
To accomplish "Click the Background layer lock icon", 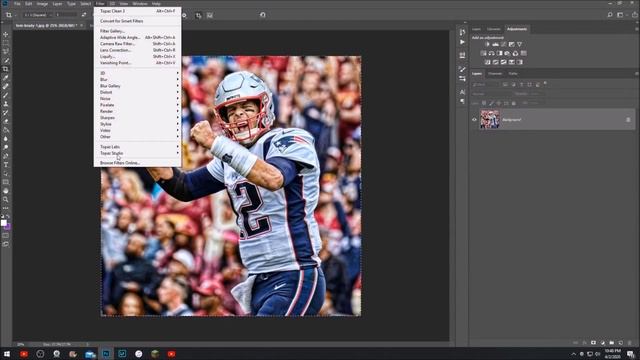I will pos(628,120).
